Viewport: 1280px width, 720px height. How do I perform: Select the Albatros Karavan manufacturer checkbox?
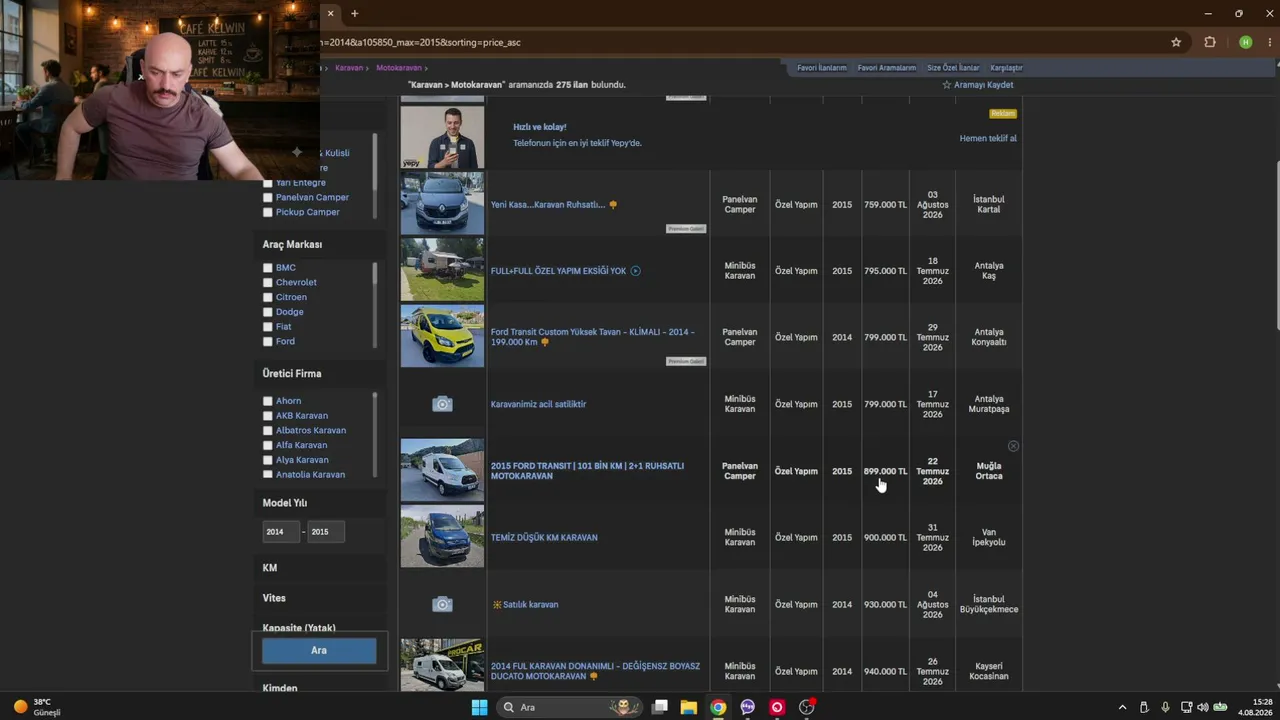coord(268,430)
